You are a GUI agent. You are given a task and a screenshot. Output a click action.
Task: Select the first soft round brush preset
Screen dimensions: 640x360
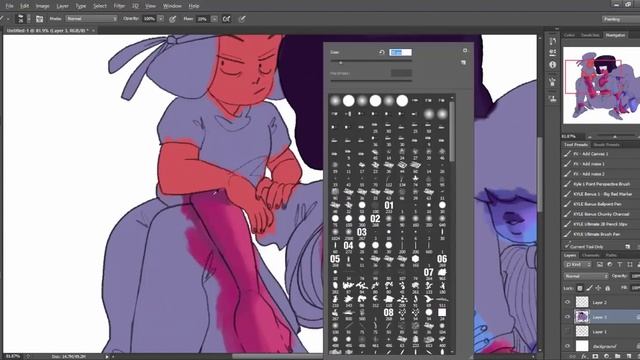(x=335, y=100)
